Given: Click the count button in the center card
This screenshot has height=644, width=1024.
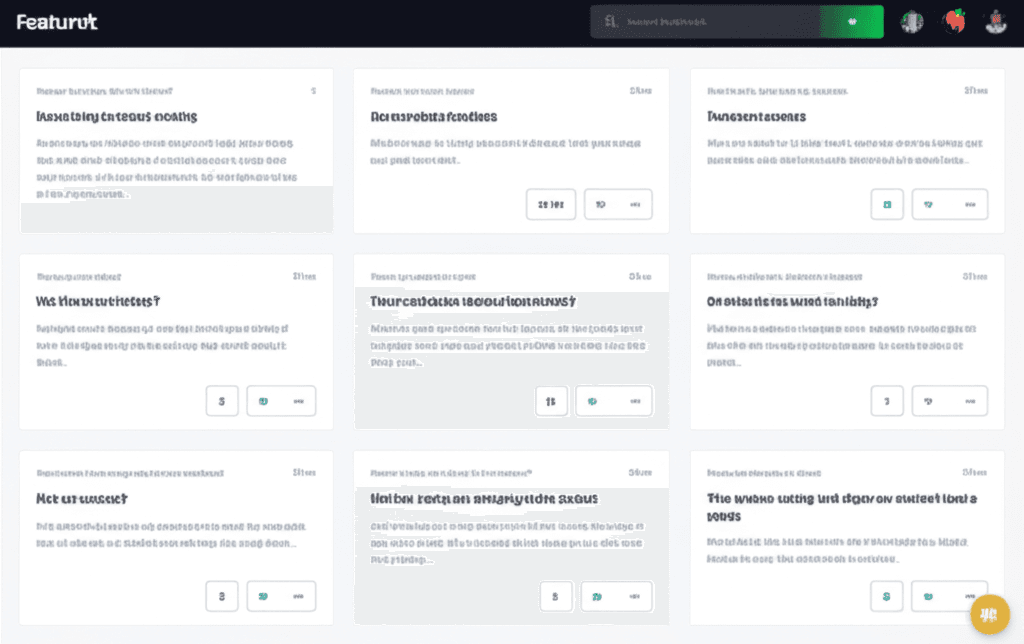Looking at the screenshot, I should pyautogui.click(x=551, y=401).
